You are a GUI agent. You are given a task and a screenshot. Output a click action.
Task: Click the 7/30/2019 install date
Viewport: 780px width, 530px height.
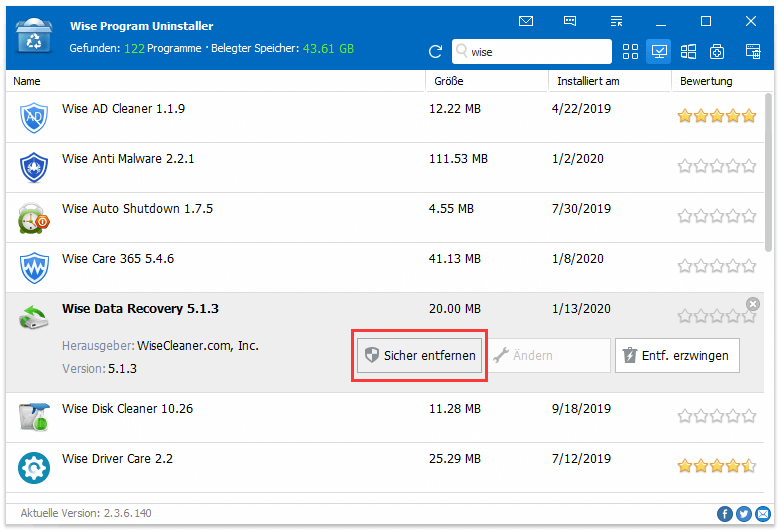coord(581,209)
